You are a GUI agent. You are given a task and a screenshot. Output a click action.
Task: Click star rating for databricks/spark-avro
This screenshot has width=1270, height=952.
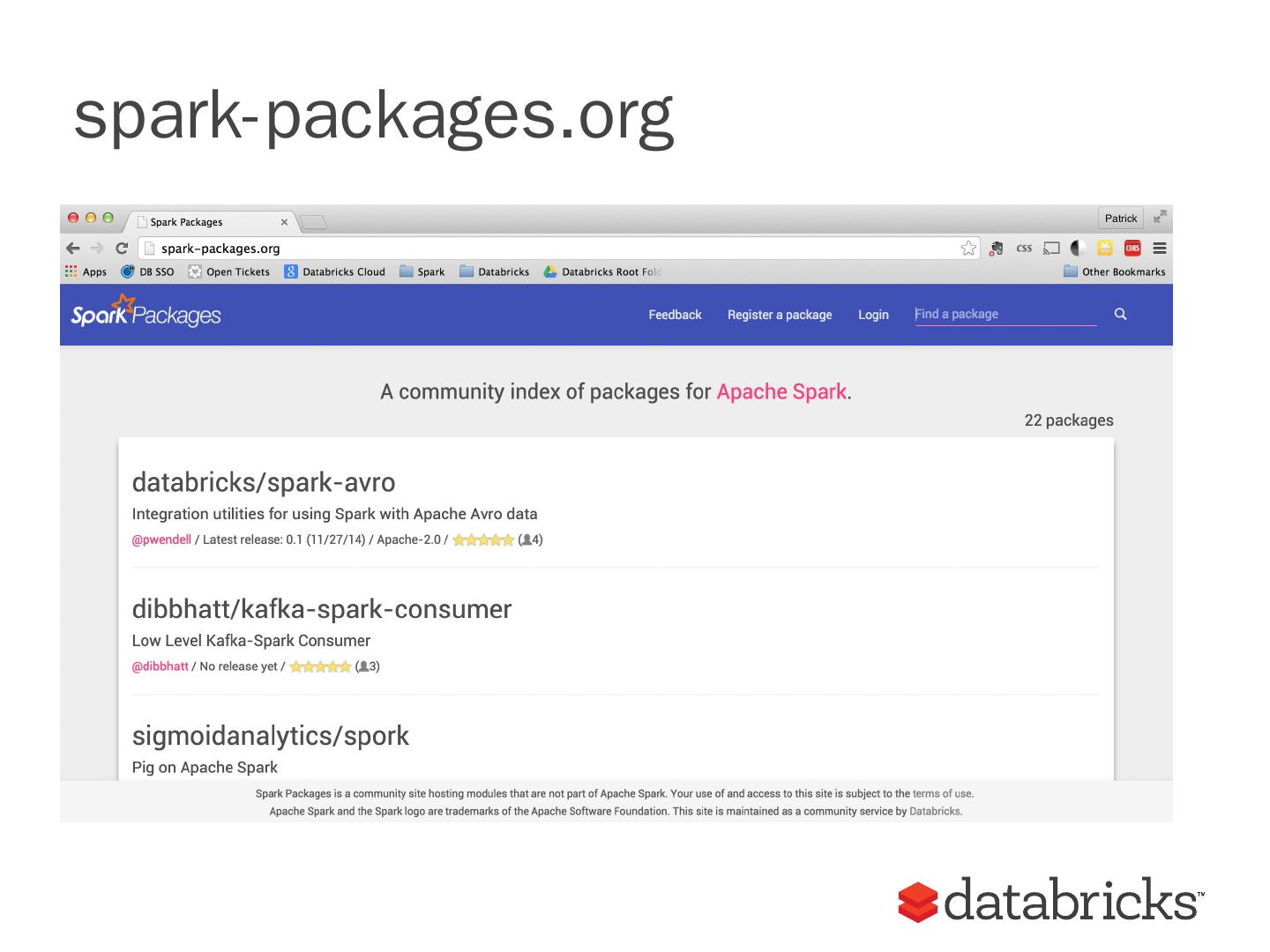click(483, 539)
